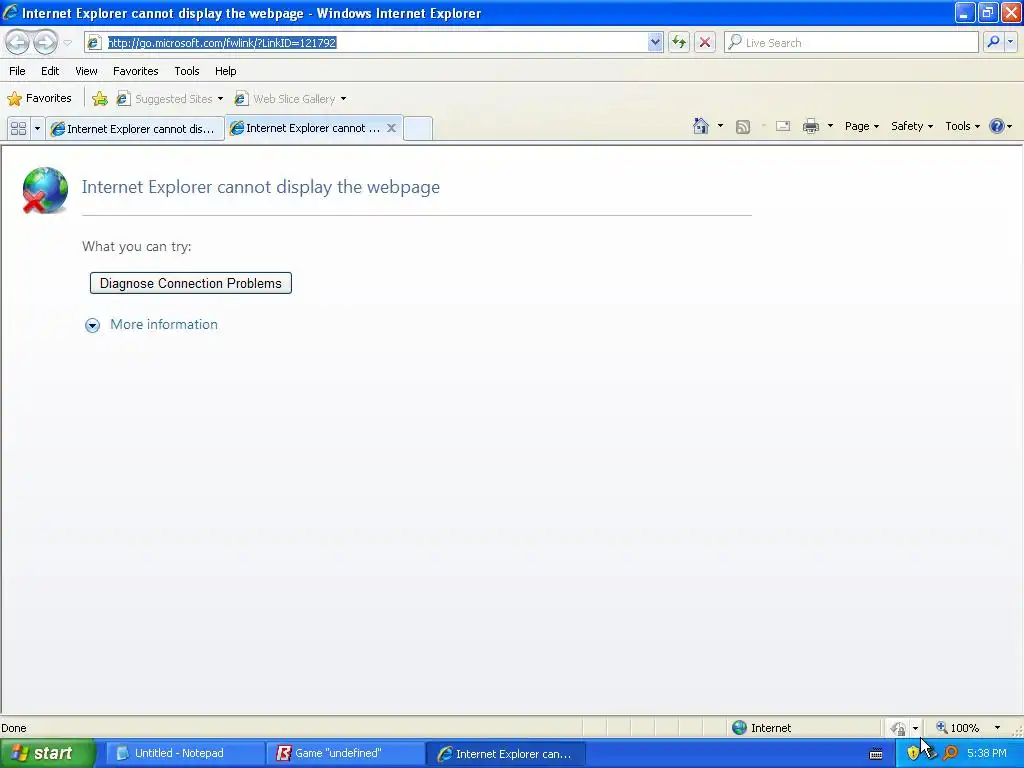Click the Web Slice Gallery page icon
1024x768 pixels.
coord(241,99)
